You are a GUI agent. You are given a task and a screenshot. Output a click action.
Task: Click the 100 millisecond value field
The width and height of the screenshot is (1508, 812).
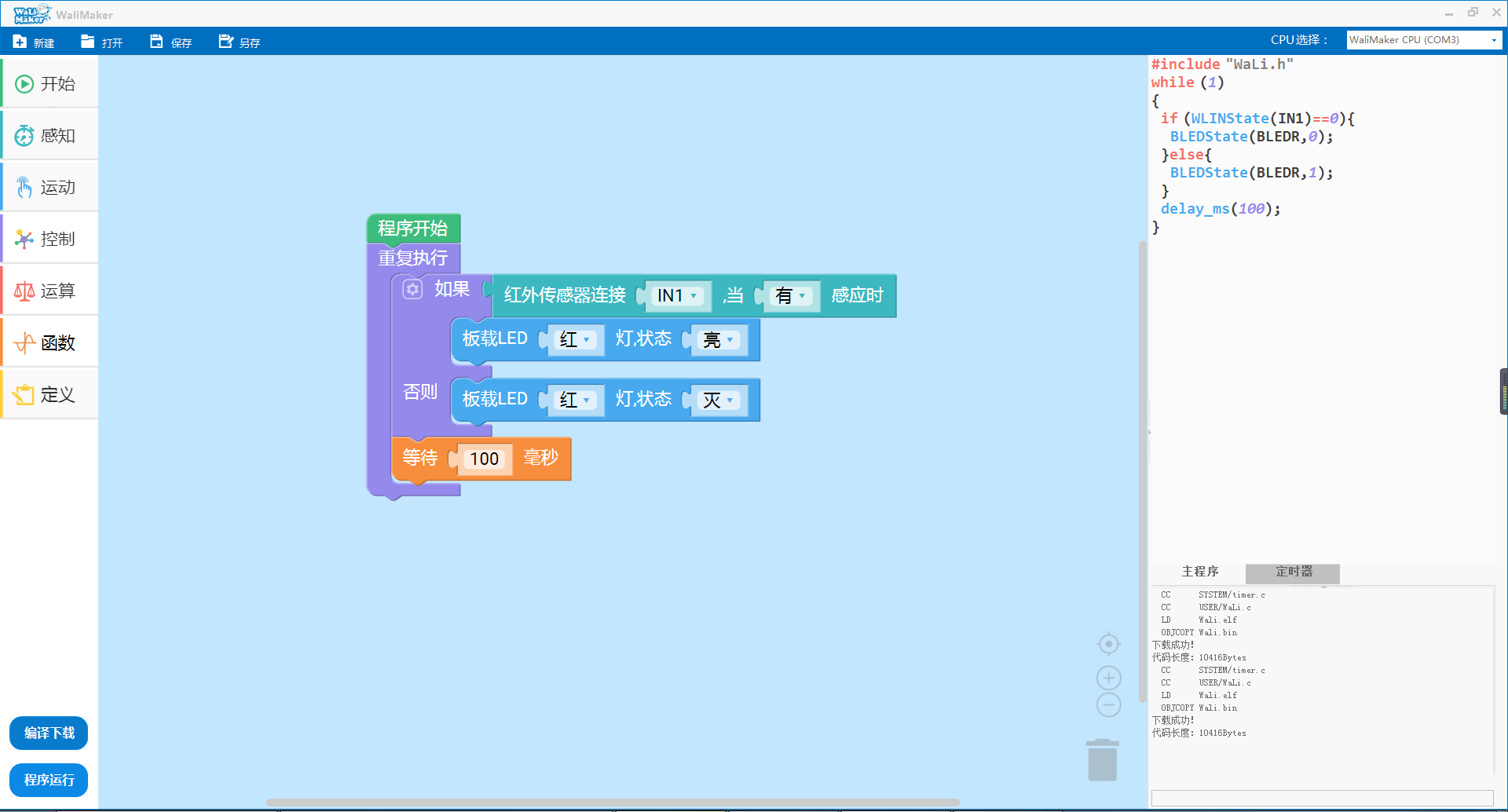coord(484,459)
